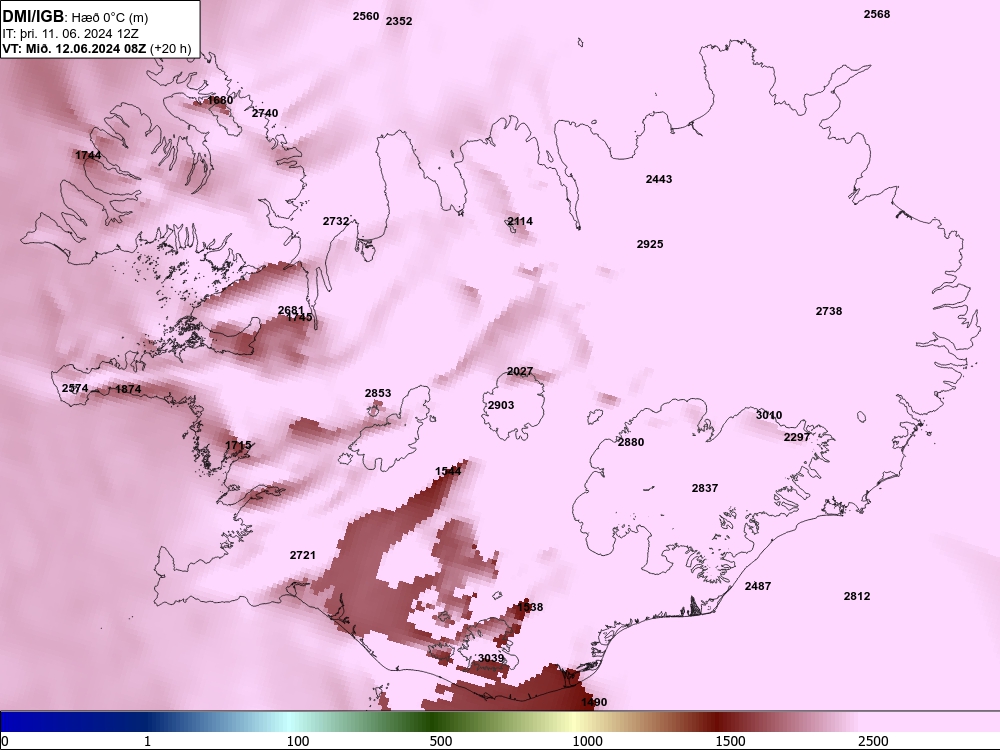Screen dimensions: 1000x750
Task: Select the 2853 height value
Action: 378,393
